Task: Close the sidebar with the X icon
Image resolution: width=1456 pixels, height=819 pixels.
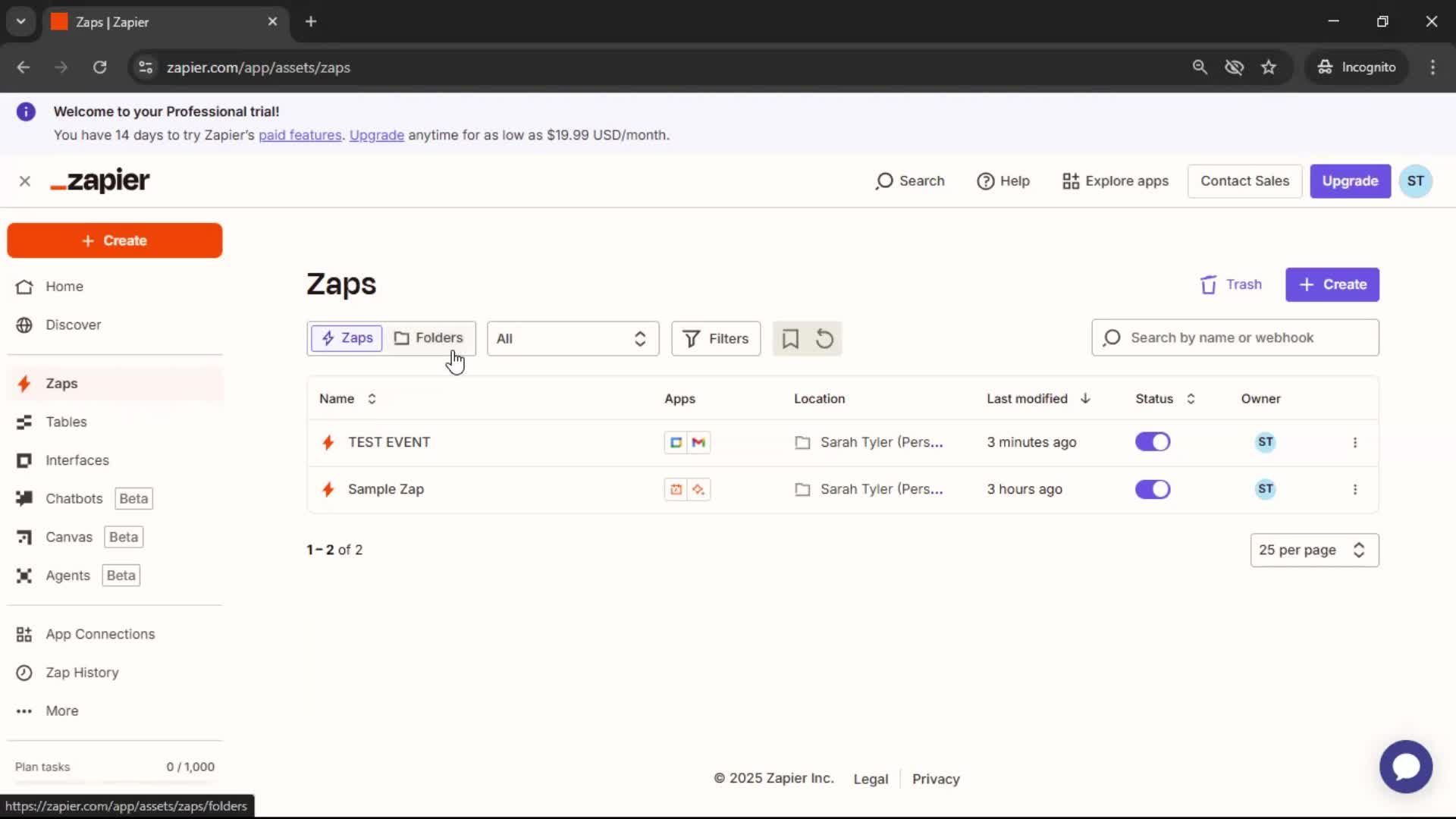Action: click(x=25, y=181)
